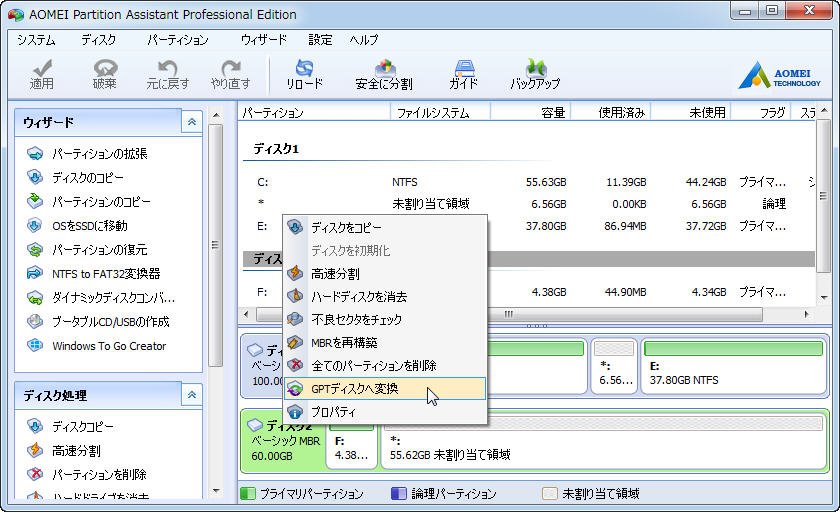
Task: Select the 55.62GB 未割り当て領域 block
Action: point(603,441)
